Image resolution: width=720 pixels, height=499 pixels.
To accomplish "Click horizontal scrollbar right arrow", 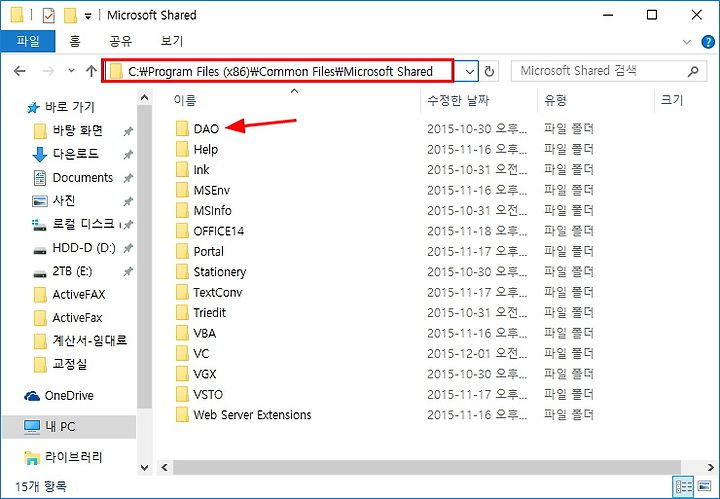I will point(710,468).
